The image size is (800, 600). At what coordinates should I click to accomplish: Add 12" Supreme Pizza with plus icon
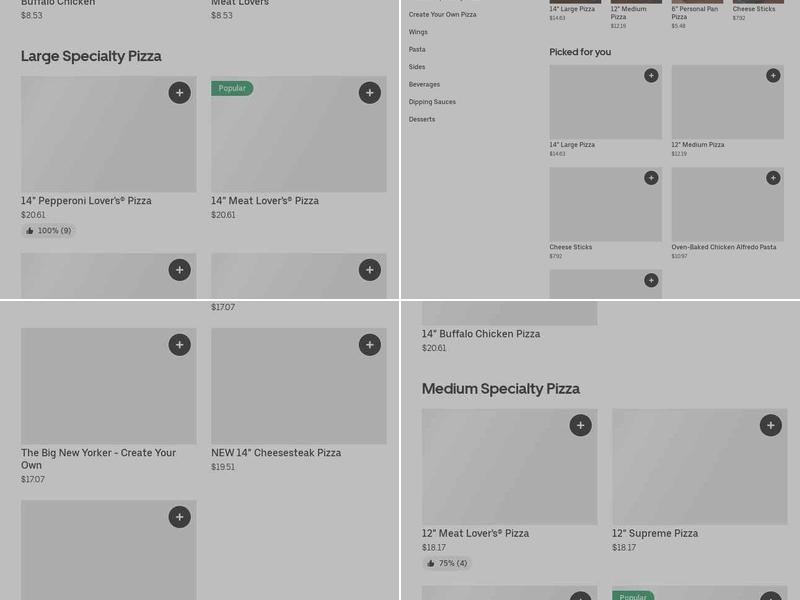click(x=771, y=426)
